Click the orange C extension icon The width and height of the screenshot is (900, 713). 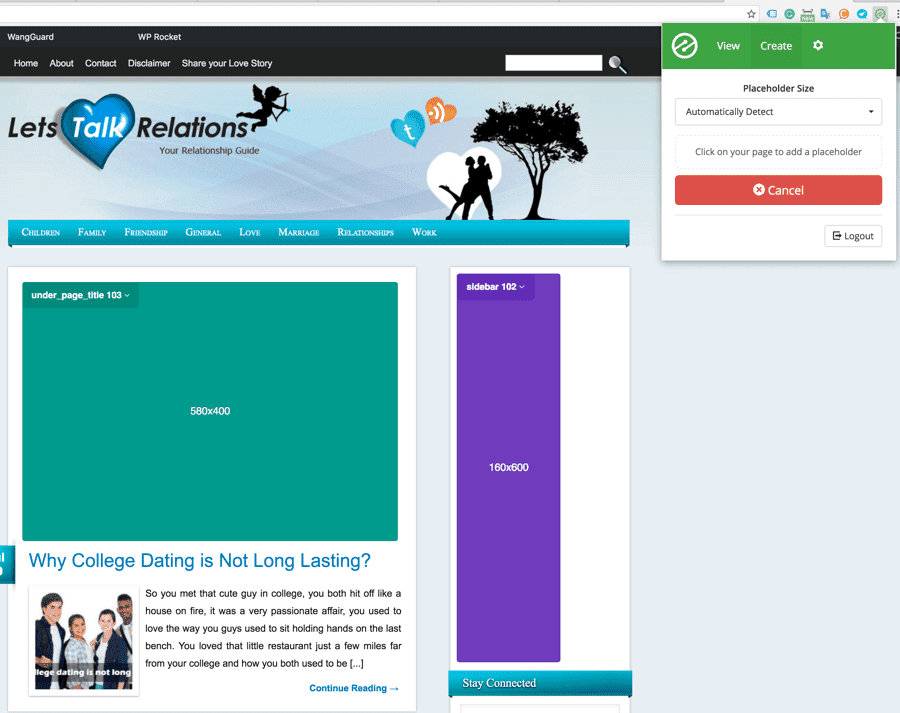coord(844,14)
